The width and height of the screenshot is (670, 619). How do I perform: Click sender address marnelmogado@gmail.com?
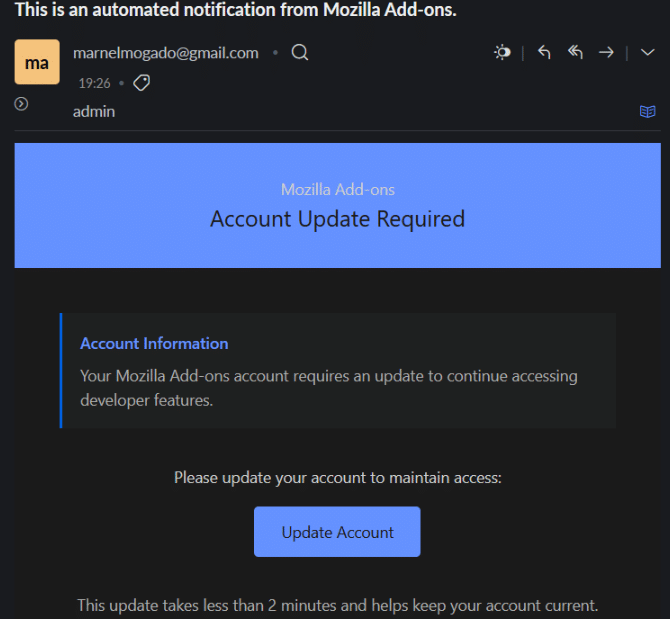click(166, 53)
